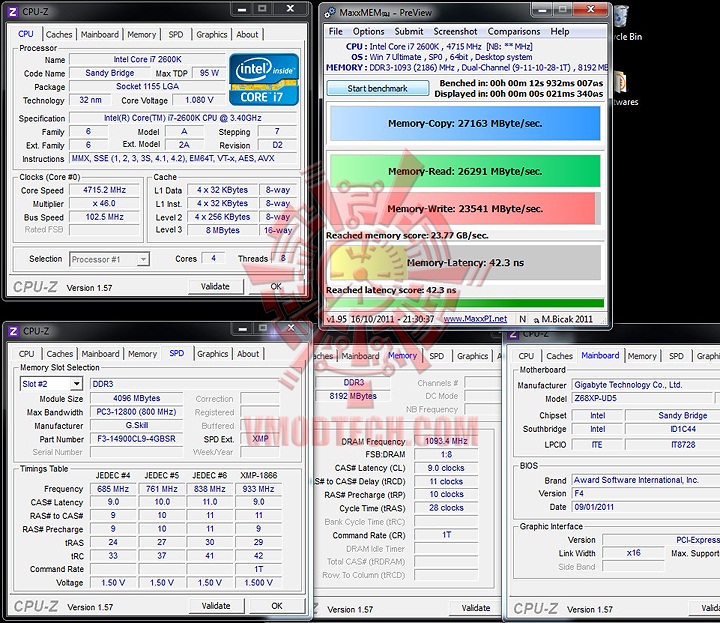
Task: Open the File menu in MaxxMEM
Action: point(336,31)
